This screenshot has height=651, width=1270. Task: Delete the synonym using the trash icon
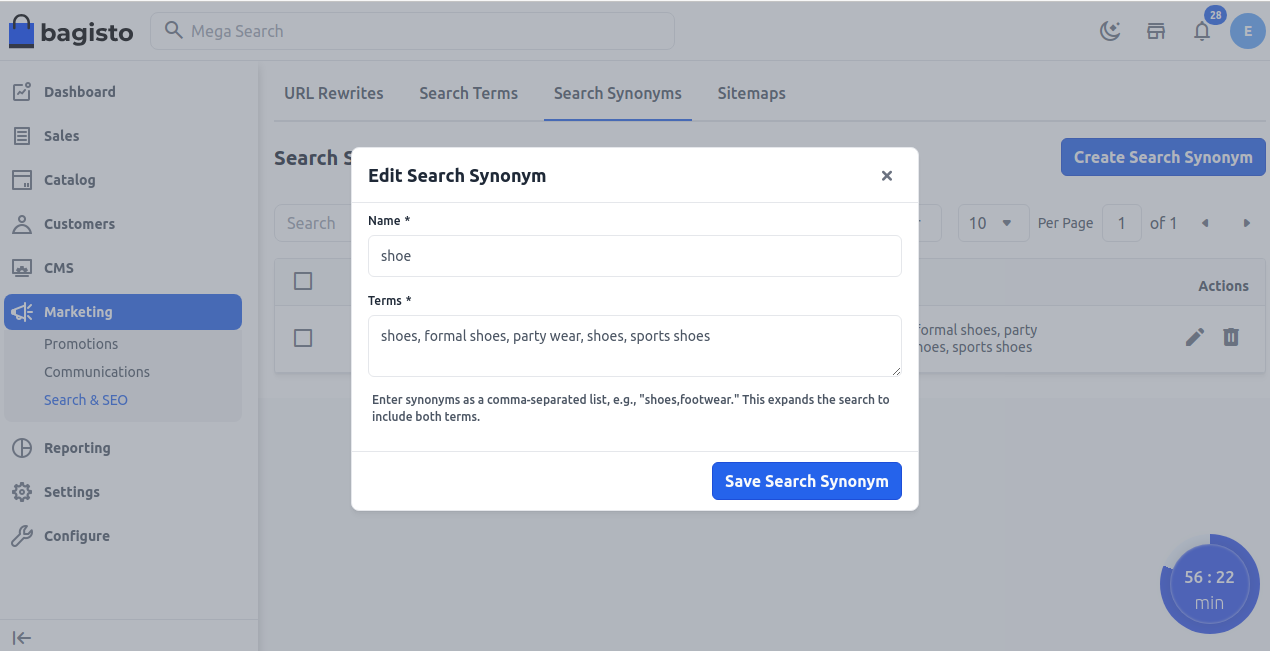(x=1231, y=337)
